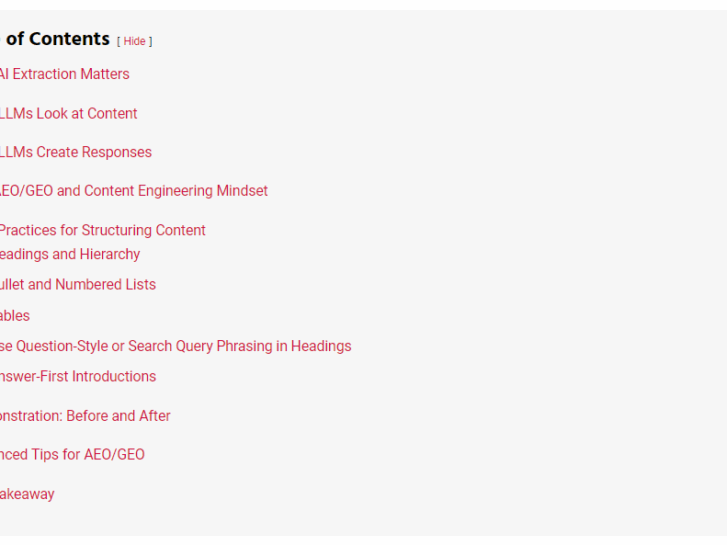Screen dimensions: 727x545
Task: Jump to the 'Tables' subsection link
Action: tap(15, 315)
